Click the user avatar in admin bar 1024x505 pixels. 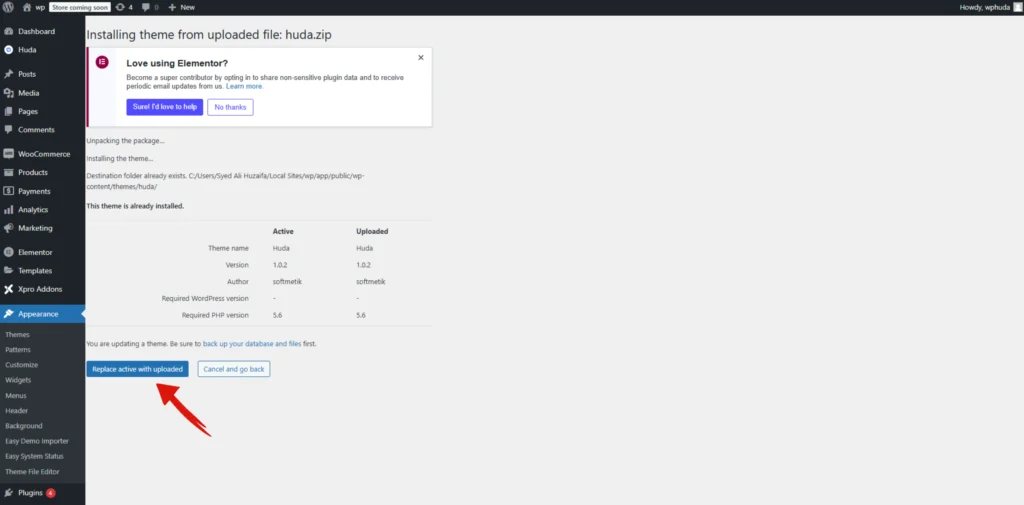click(1017, 7)
